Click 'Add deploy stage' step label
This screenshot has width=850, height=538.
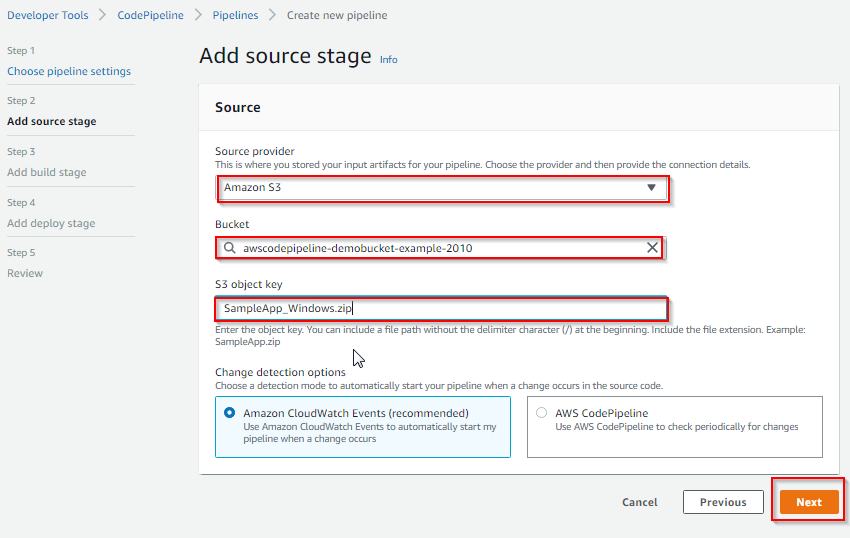(x=51, y=223)
